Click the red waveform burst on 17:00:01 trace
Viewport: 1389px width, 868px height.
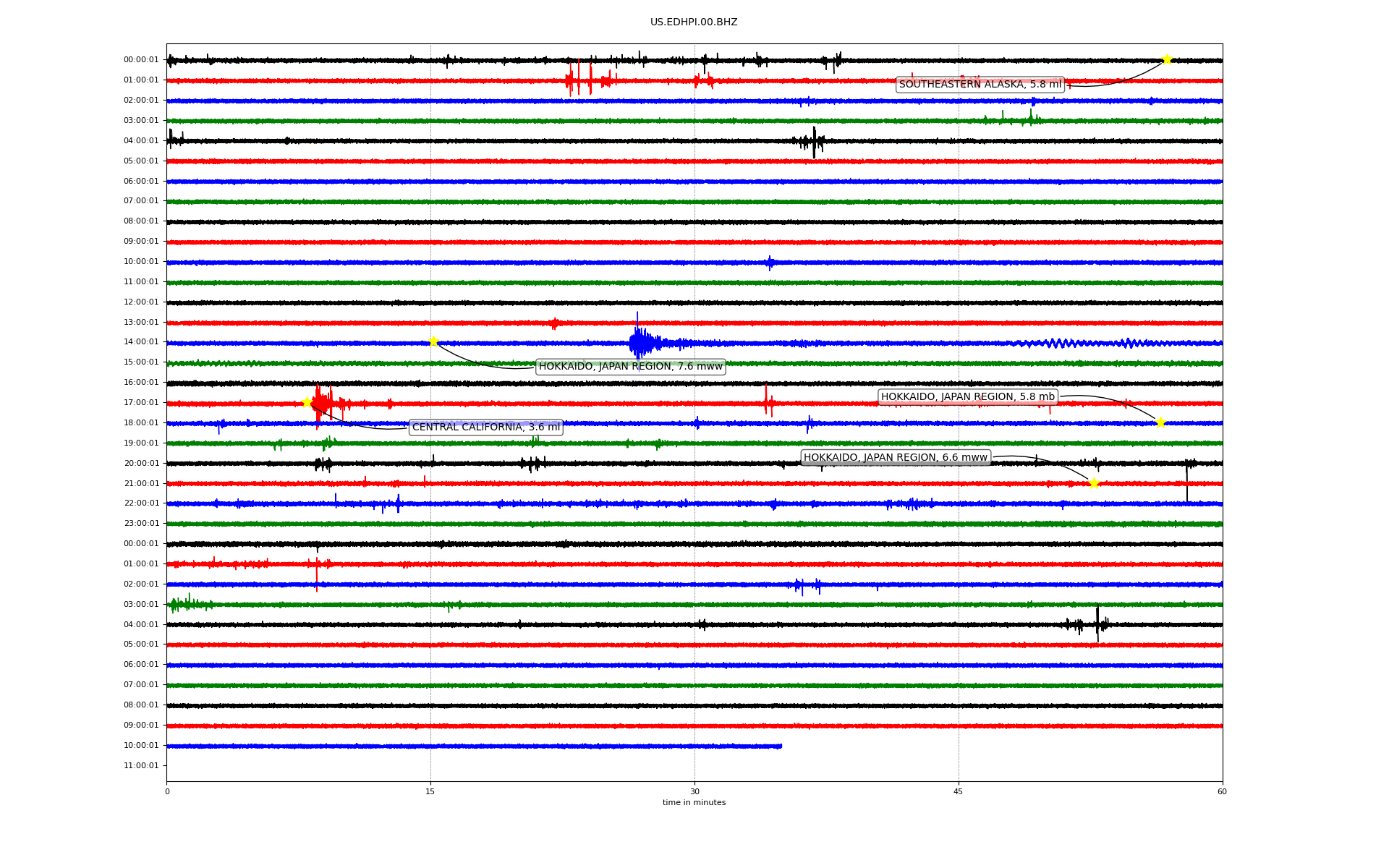322,402
